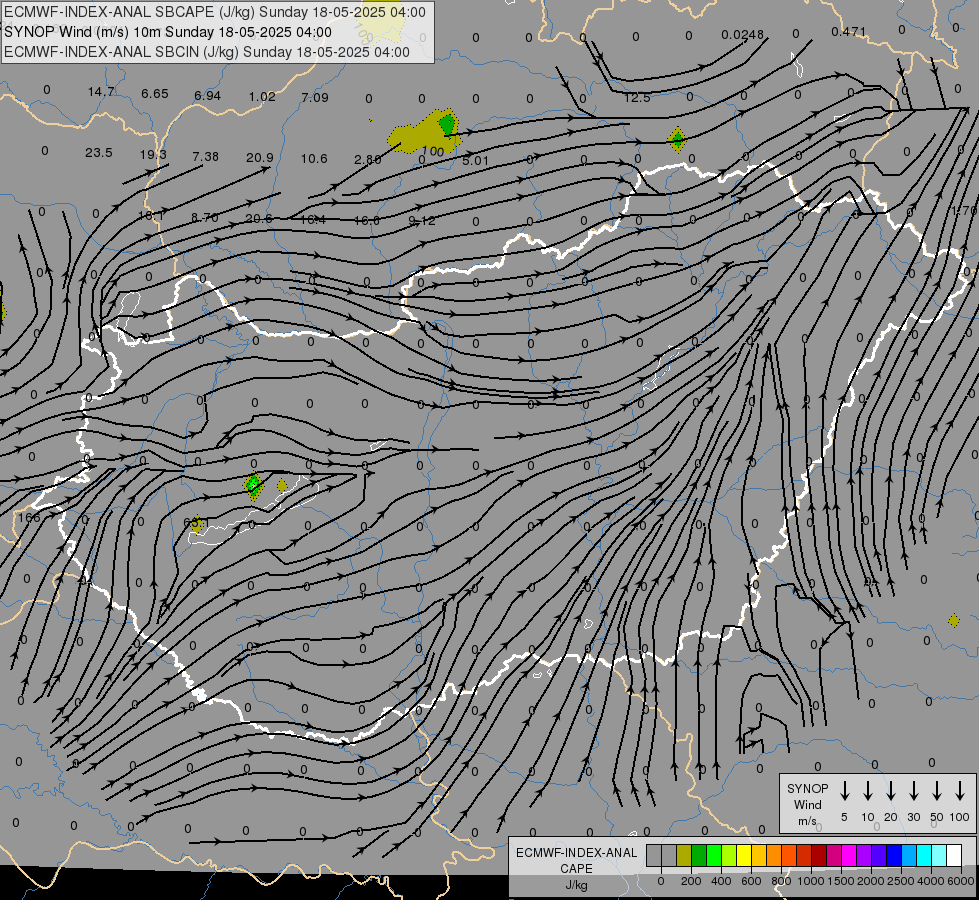Click the 12.5 CAPE value
The width and height of the screenshot is (979, 900).
coord(637,98)
